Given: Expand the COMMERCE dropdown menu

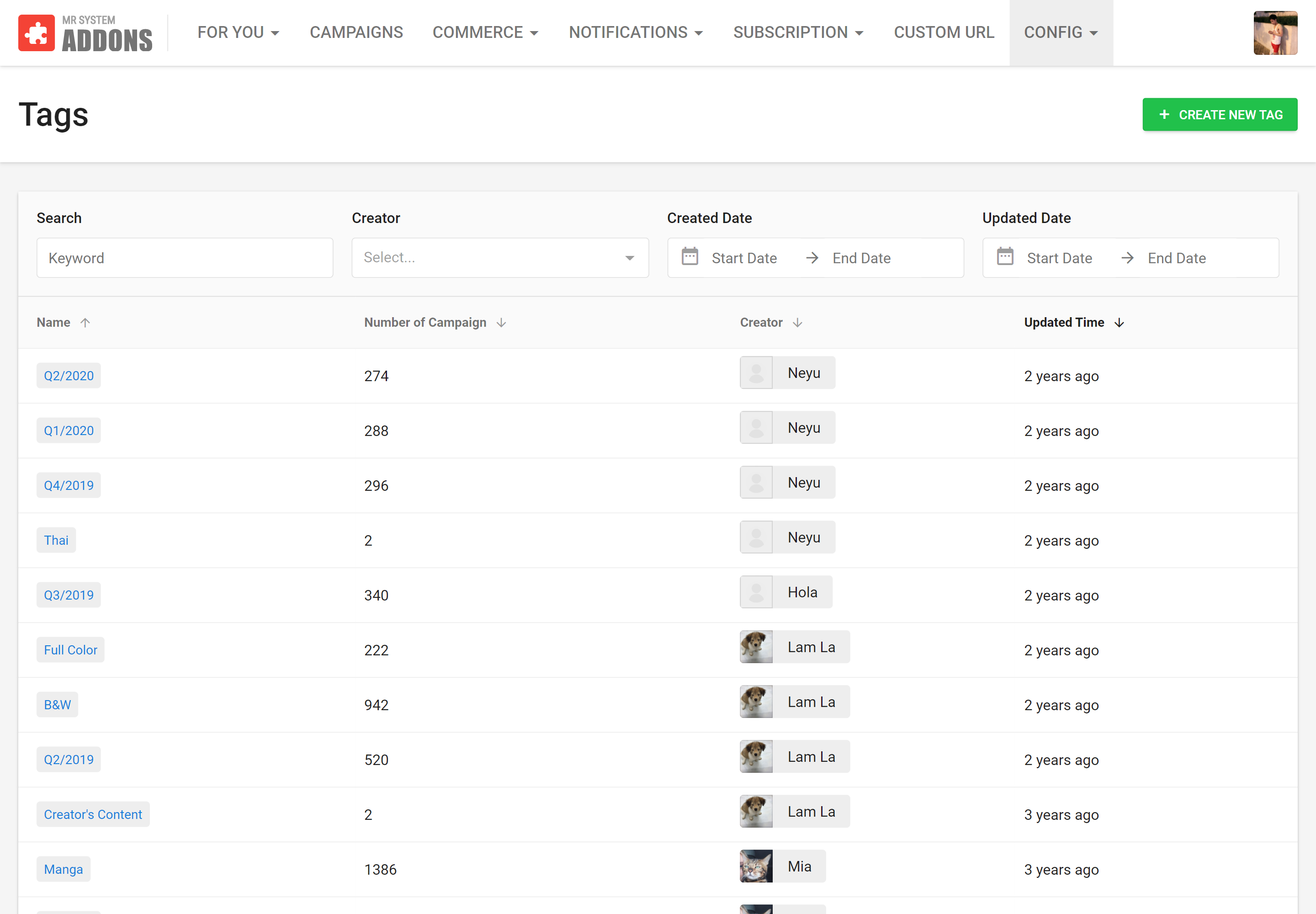Looking at the screenshot, I should (485, 32).
